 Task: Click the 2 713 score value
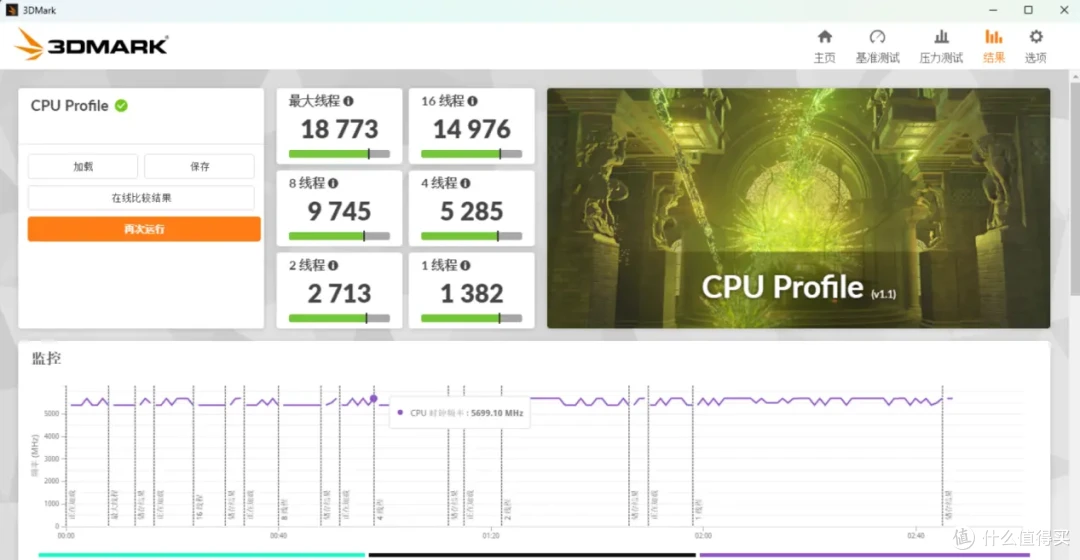[x=340, y=293]
